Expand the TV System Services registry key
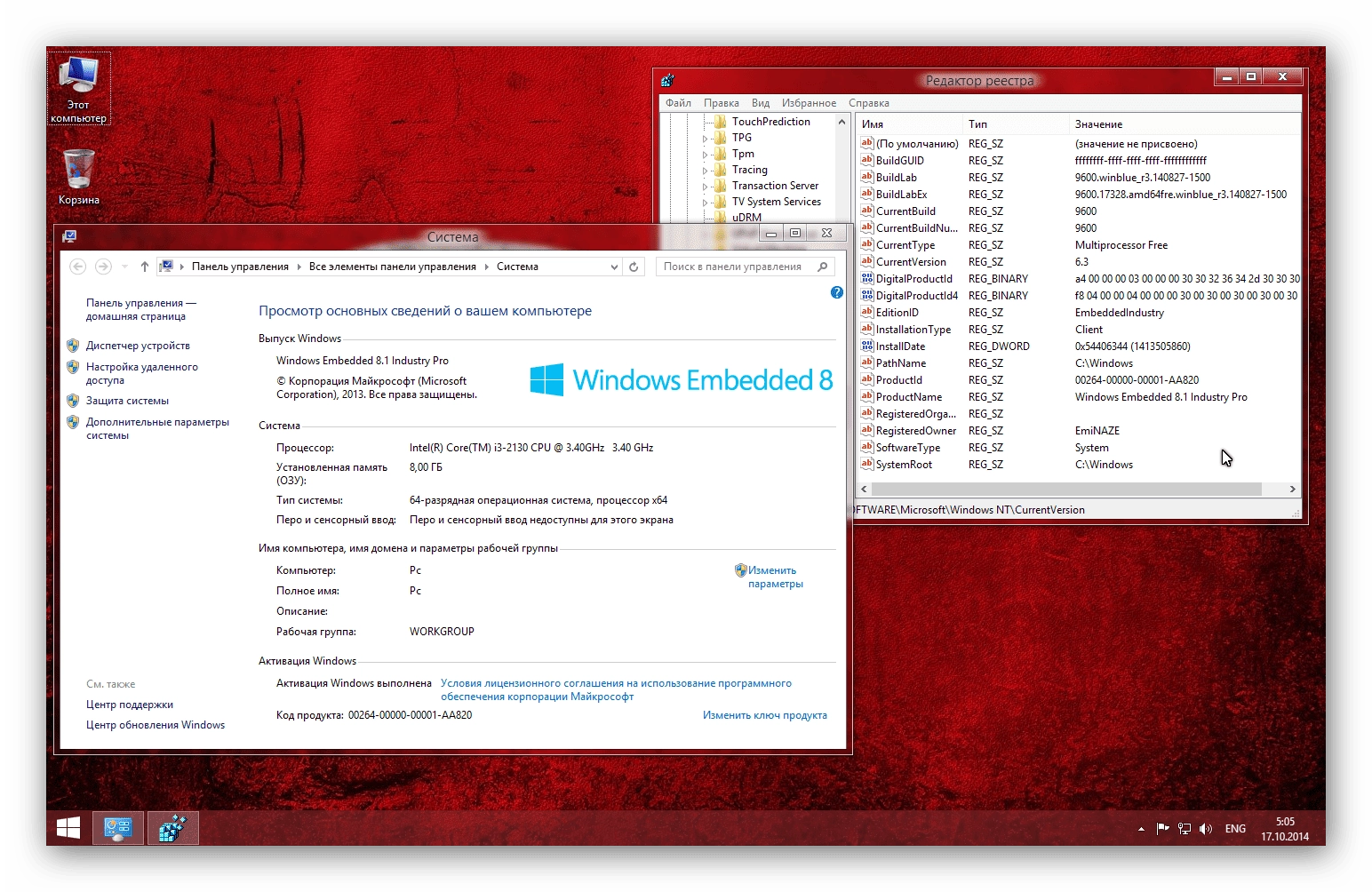This screenshot has height=892, width=1372. (x=706, y=203)
